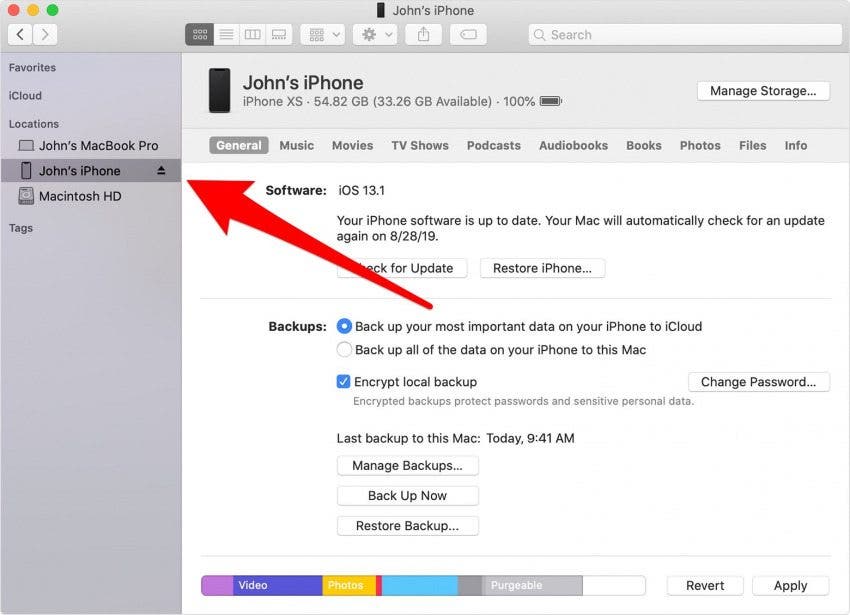Image resolution: width=850 pixels, height=615 pixels.
Task: Click the Photos segment of storage bar
Action: pyautogui.click(x=349, y=586)
